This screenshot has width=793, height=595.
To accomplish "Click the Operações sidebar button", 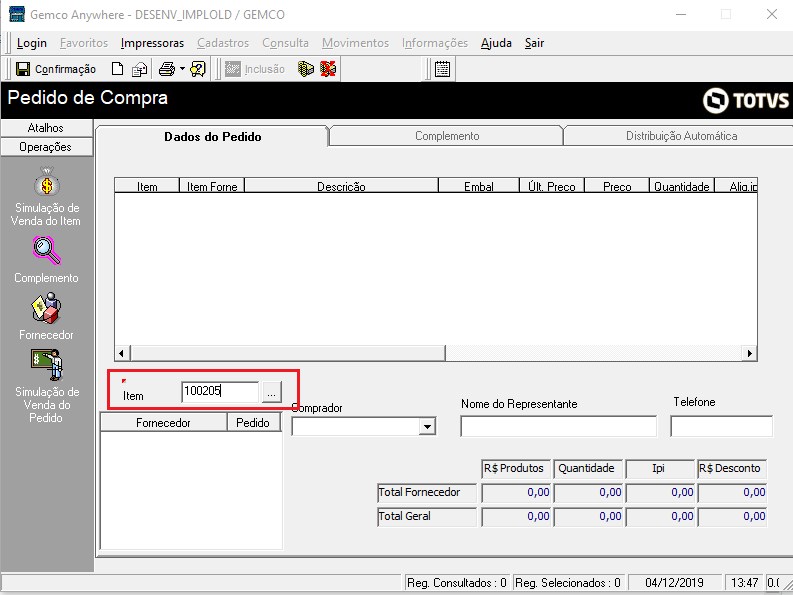I will [46, 147].
